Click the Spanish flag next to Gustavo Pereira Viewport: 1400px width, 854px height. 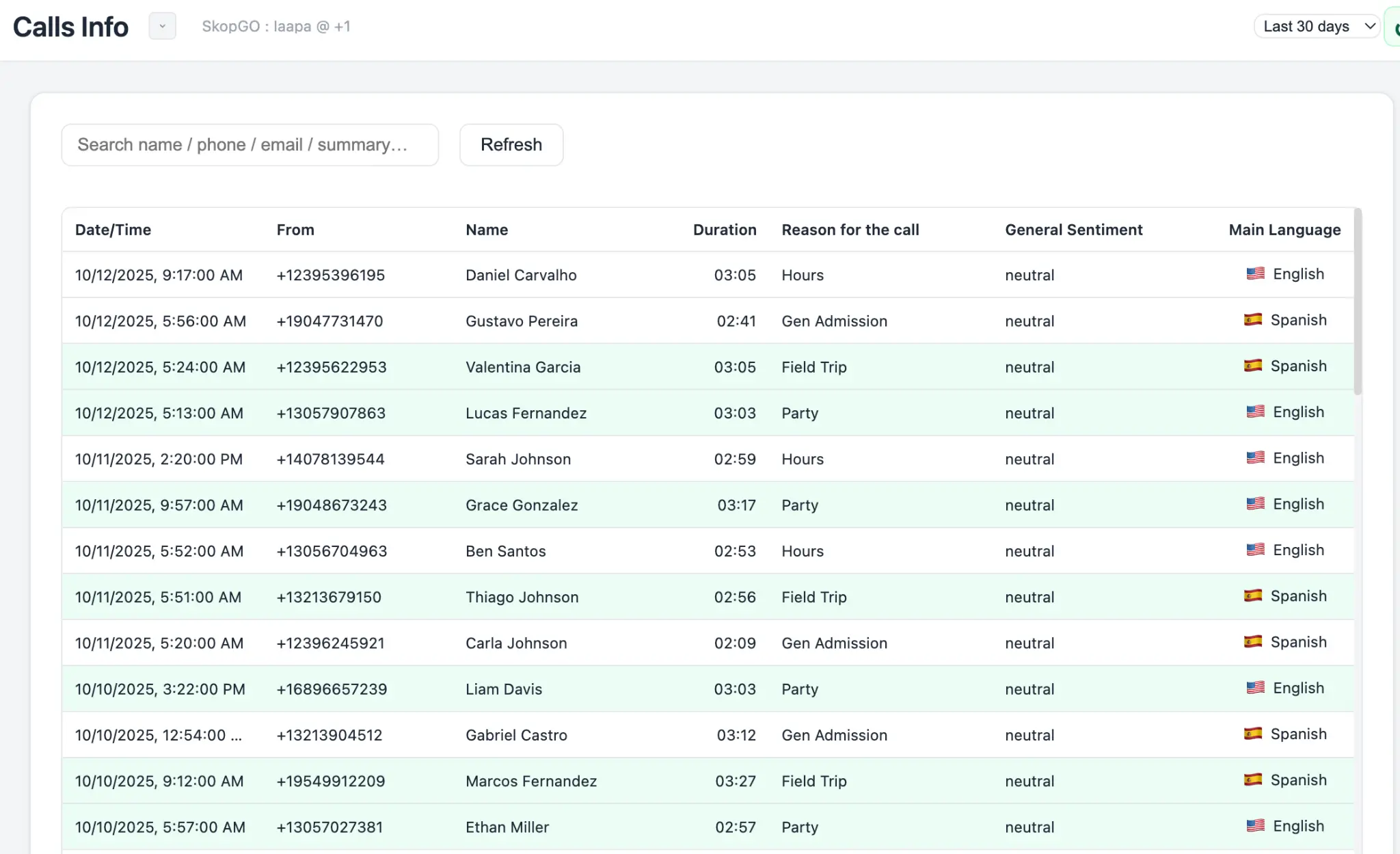pos(1252,319)
